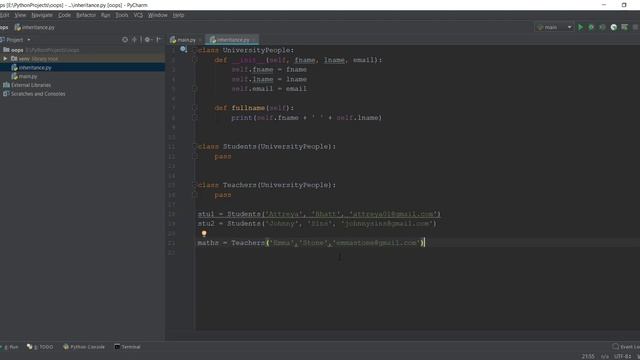Run with coverage icon in toolbar

click(602, 27)
